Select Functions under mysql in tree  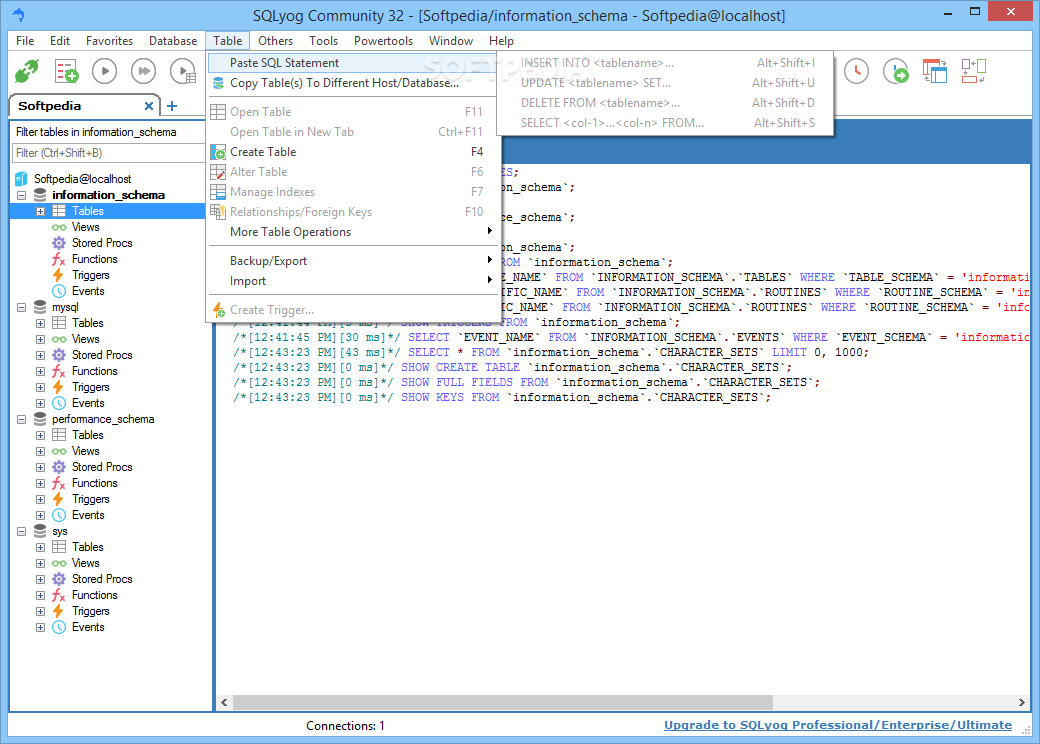(x=94, y=371)
